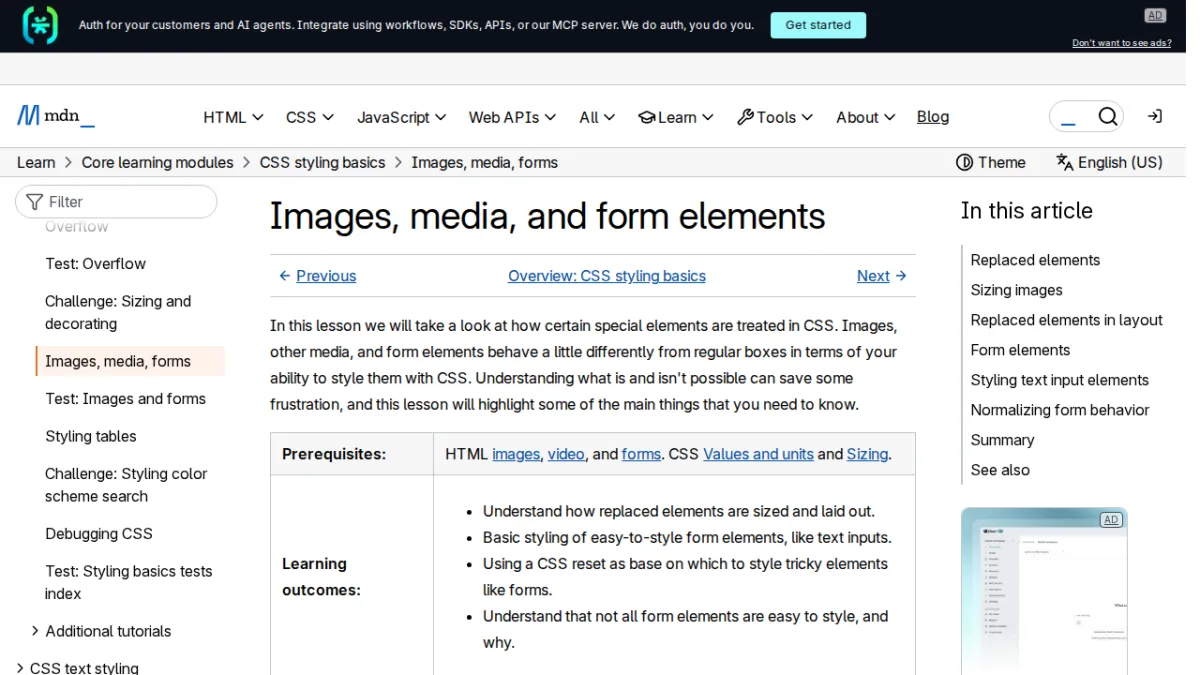Open the English (US) language selector

tap(1109, 162)
